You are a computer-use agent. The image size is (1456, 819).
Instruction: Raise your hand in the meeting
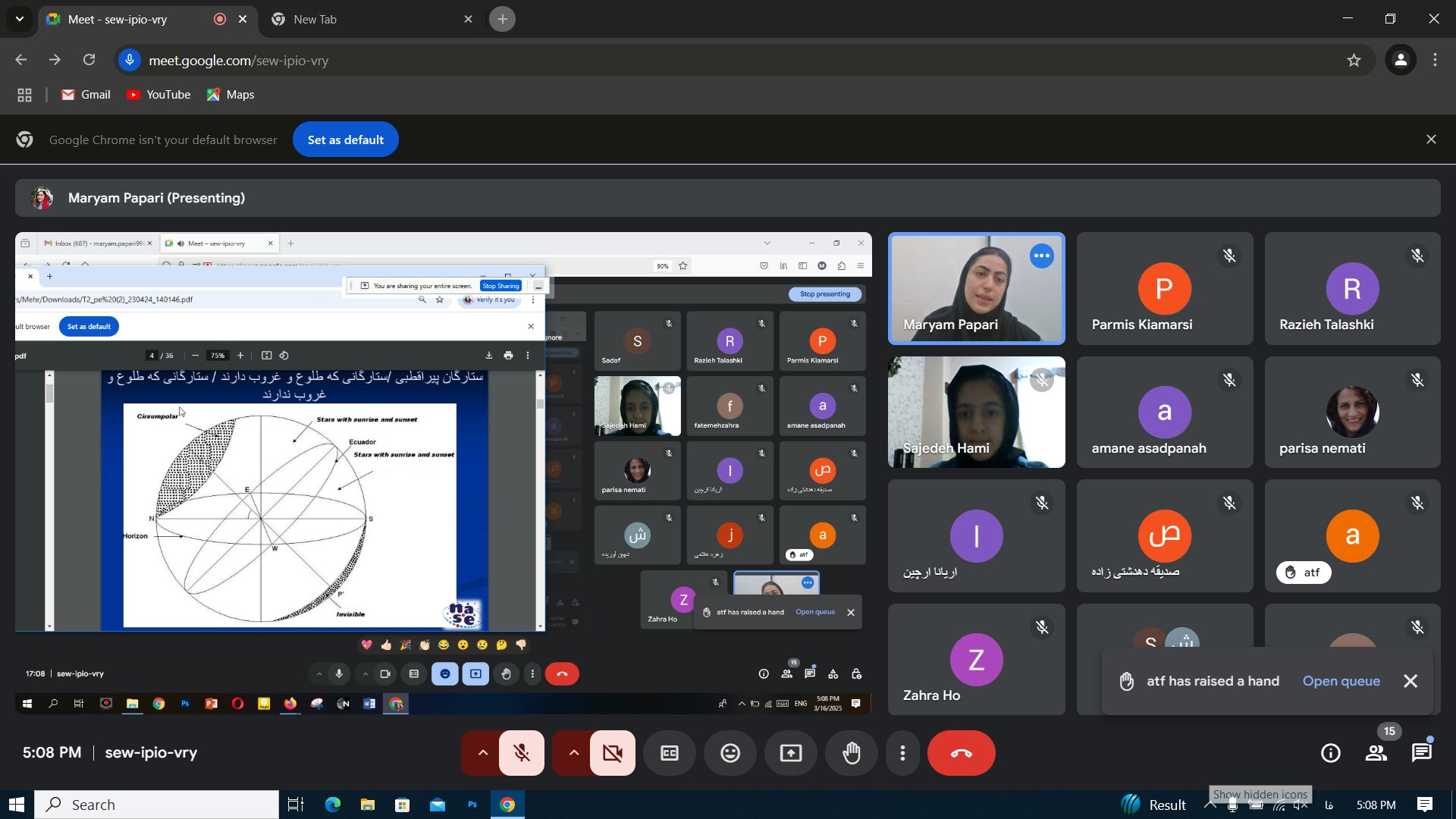852,753
